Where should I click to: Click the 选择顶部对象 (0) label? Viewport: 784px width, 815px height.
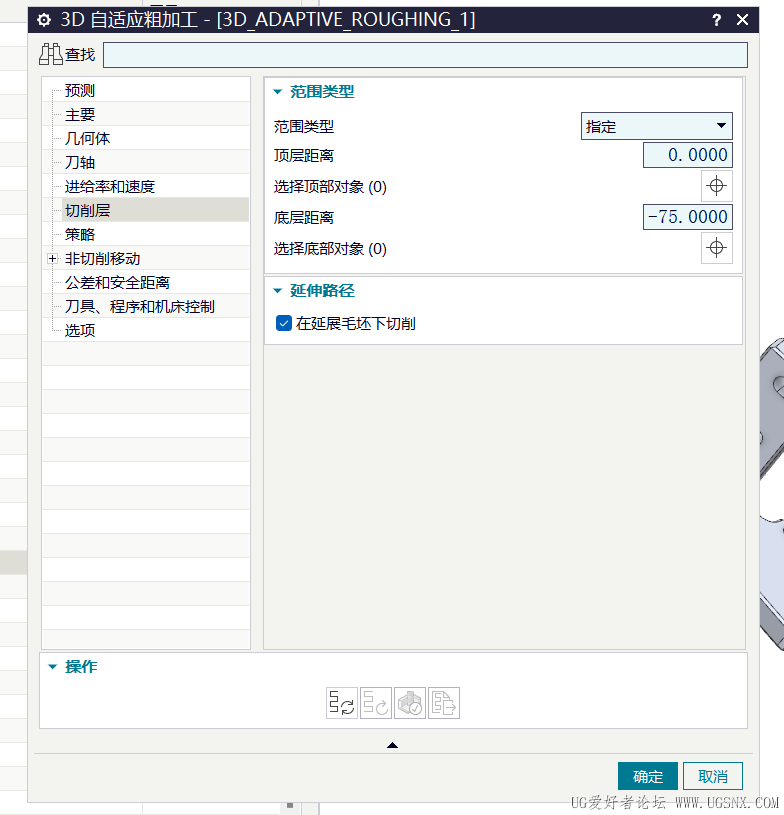(x=330, y=187)
